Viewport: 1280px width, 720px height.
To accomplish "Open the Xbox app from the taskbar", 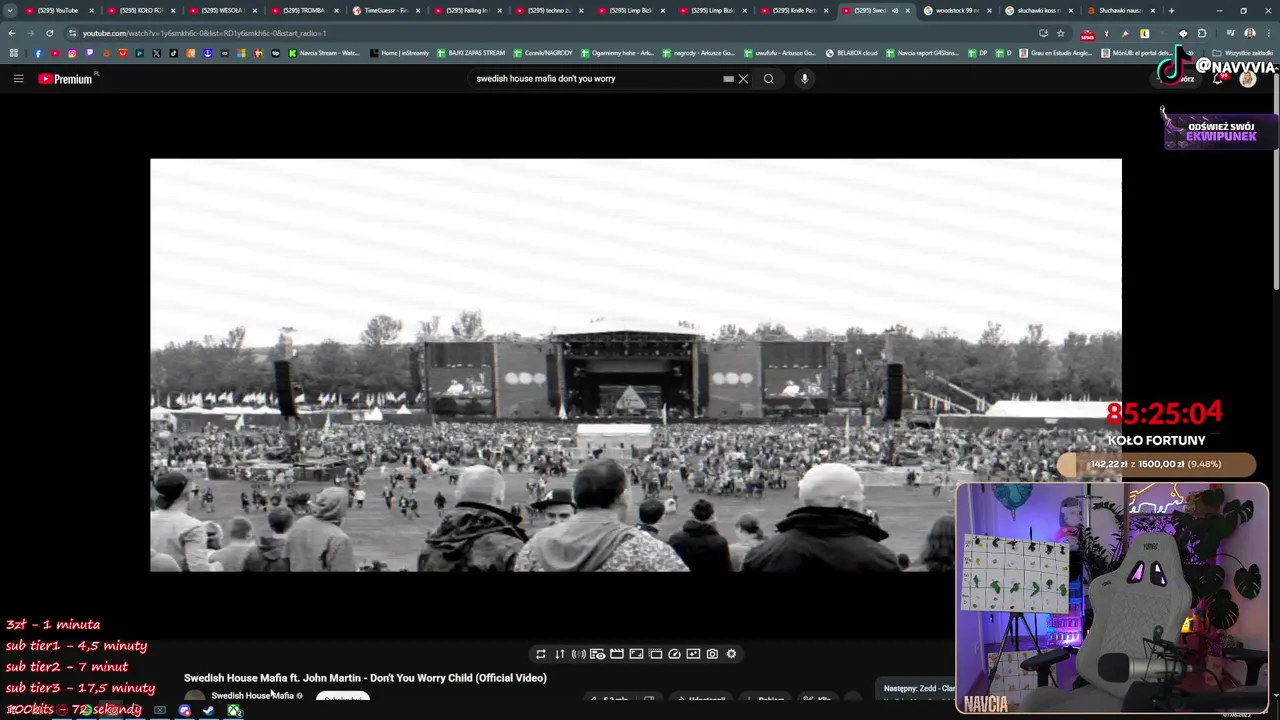I will [x=234, y=711].
